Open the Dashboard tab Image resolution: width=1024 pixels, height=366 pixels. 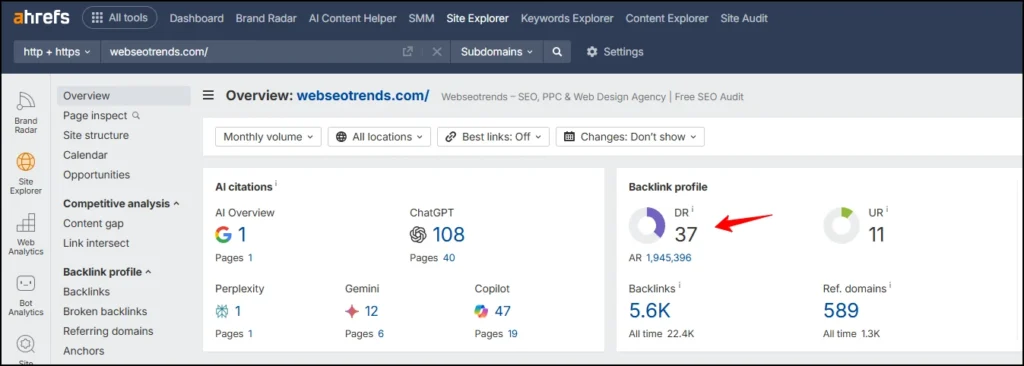pos(197,18)
